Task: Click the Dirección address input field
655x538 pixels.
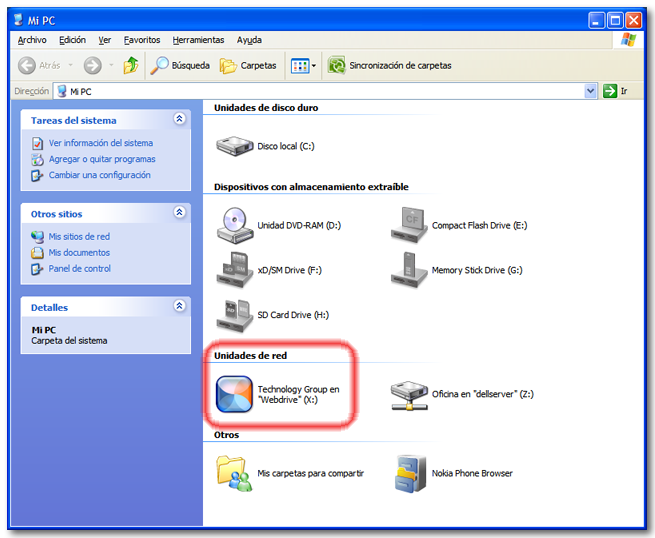Action: (325, 91)
